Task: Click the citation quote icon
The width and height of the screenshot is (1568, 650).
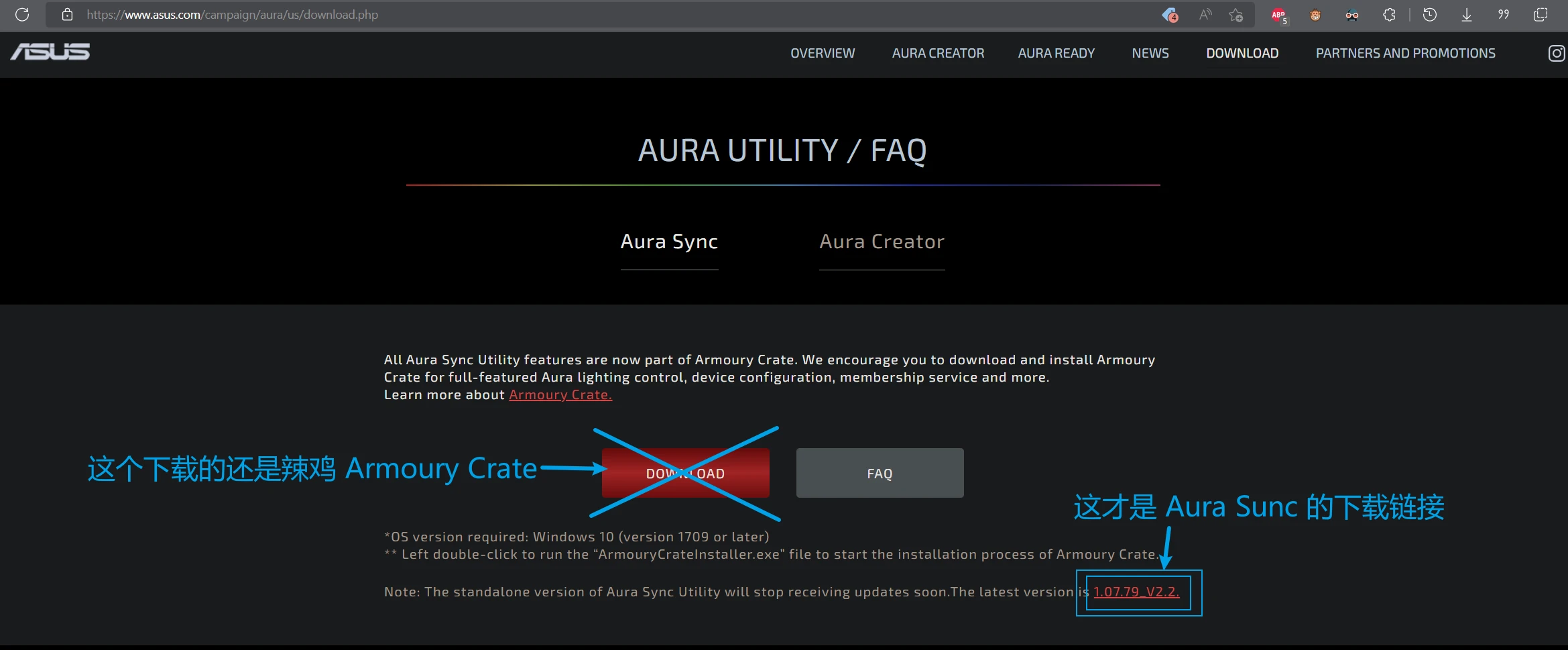Action: coord(1504,15)
